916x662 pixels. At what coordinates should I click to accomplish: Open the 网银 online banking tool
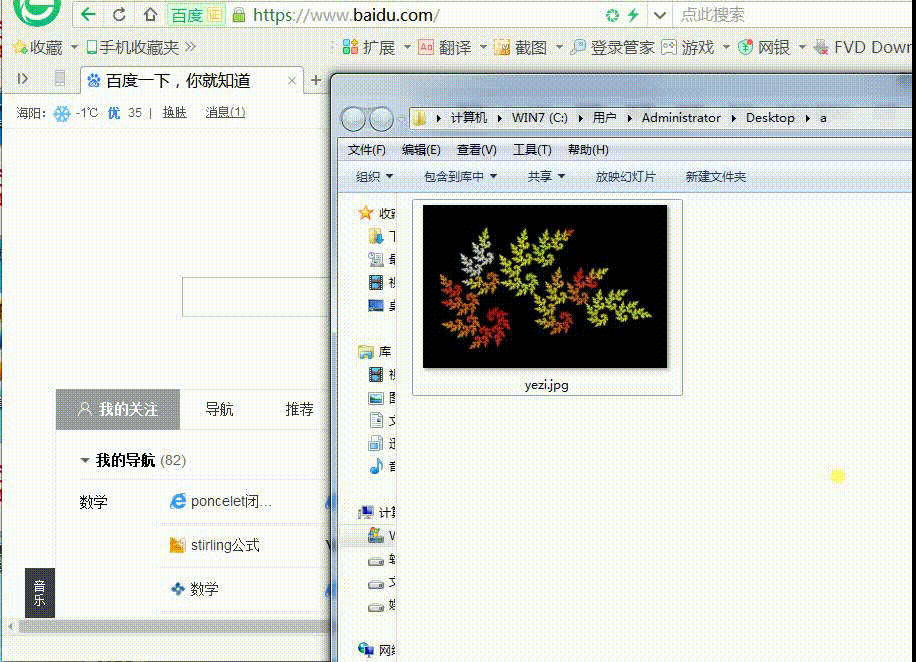point(764,47)
